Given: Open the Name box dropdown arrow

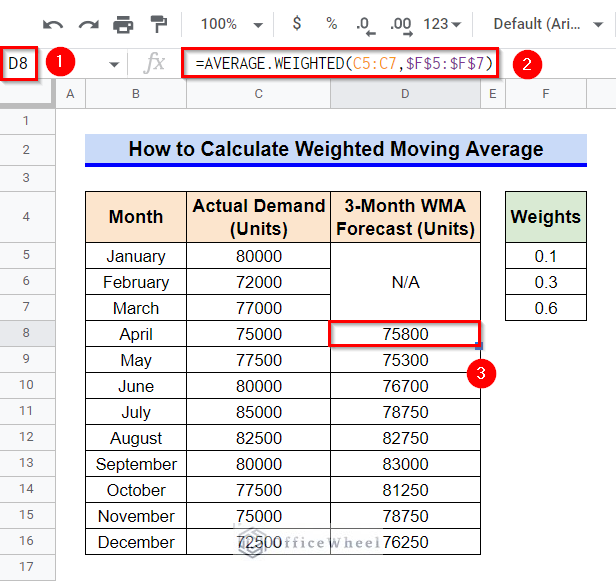Looking at the screenshot, I should point(114,64).
